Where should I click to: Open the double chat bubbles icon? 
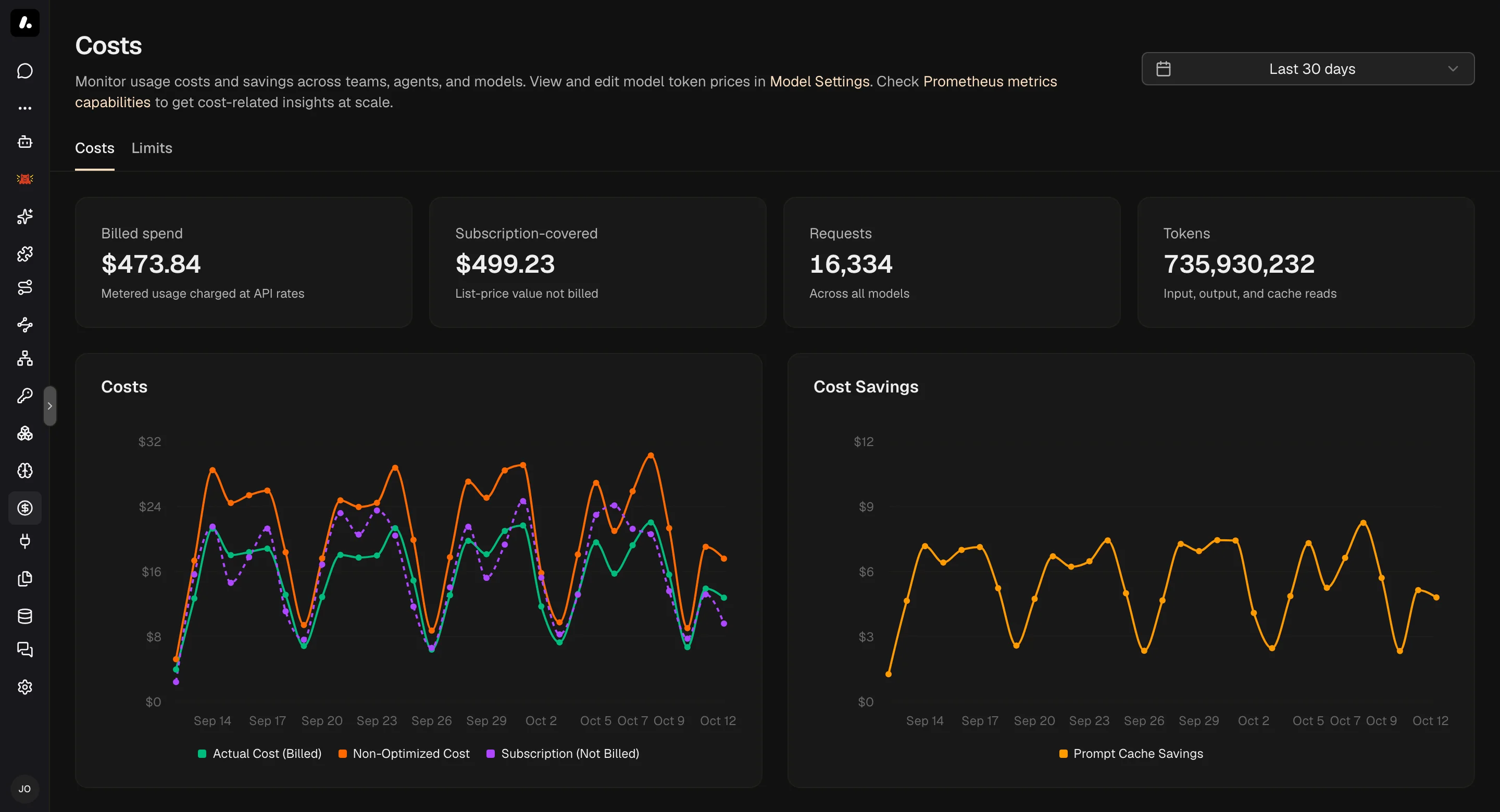coord(24,650)
